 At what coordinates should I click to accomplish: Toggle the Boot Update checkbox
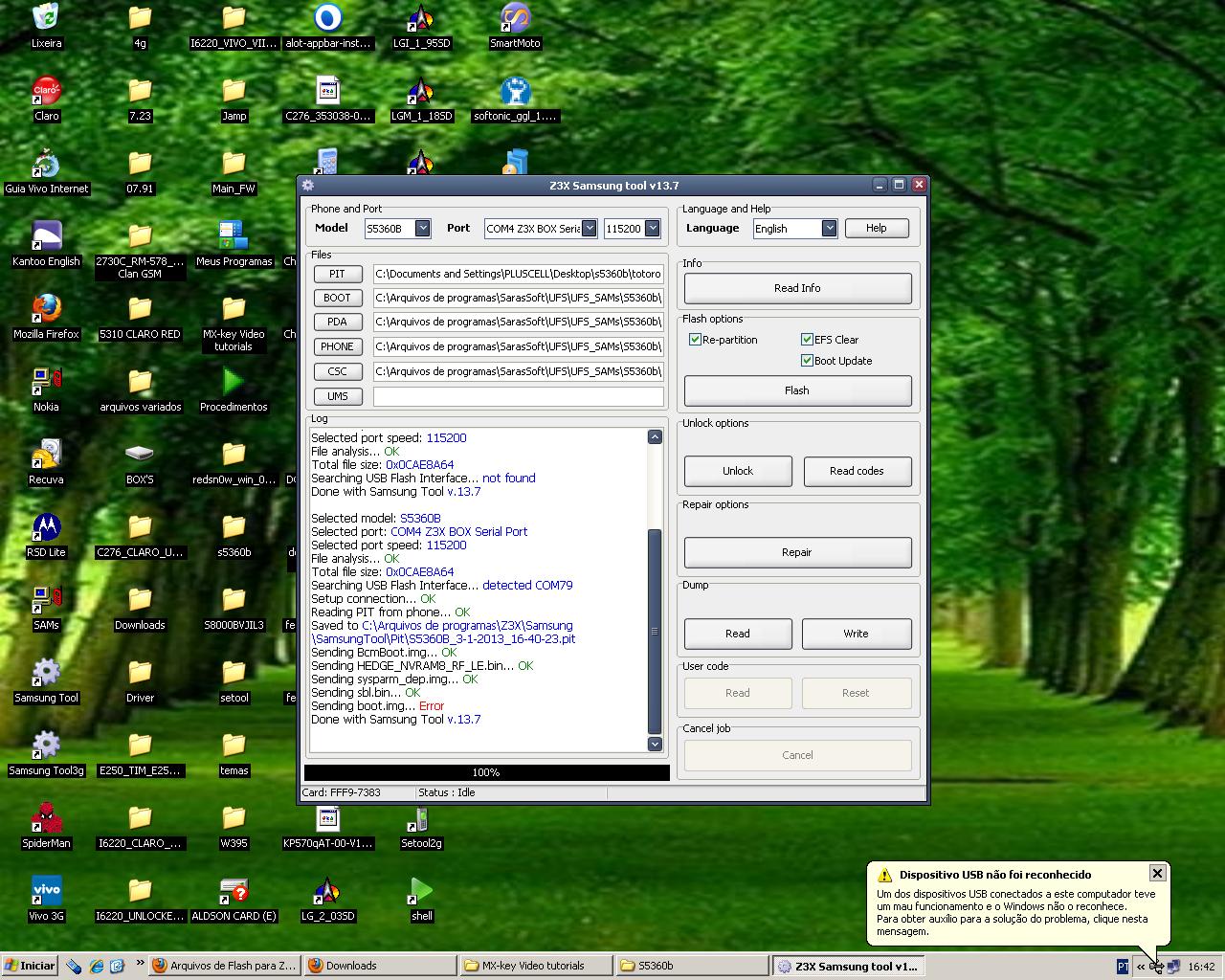[808, 361]
